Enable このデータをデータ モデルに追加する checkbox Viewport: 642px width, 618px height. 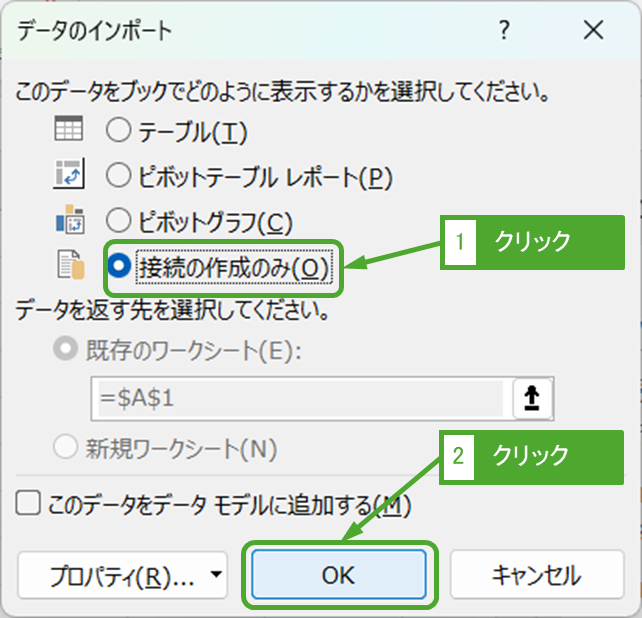pyautogui.click(x=28, y=504)
